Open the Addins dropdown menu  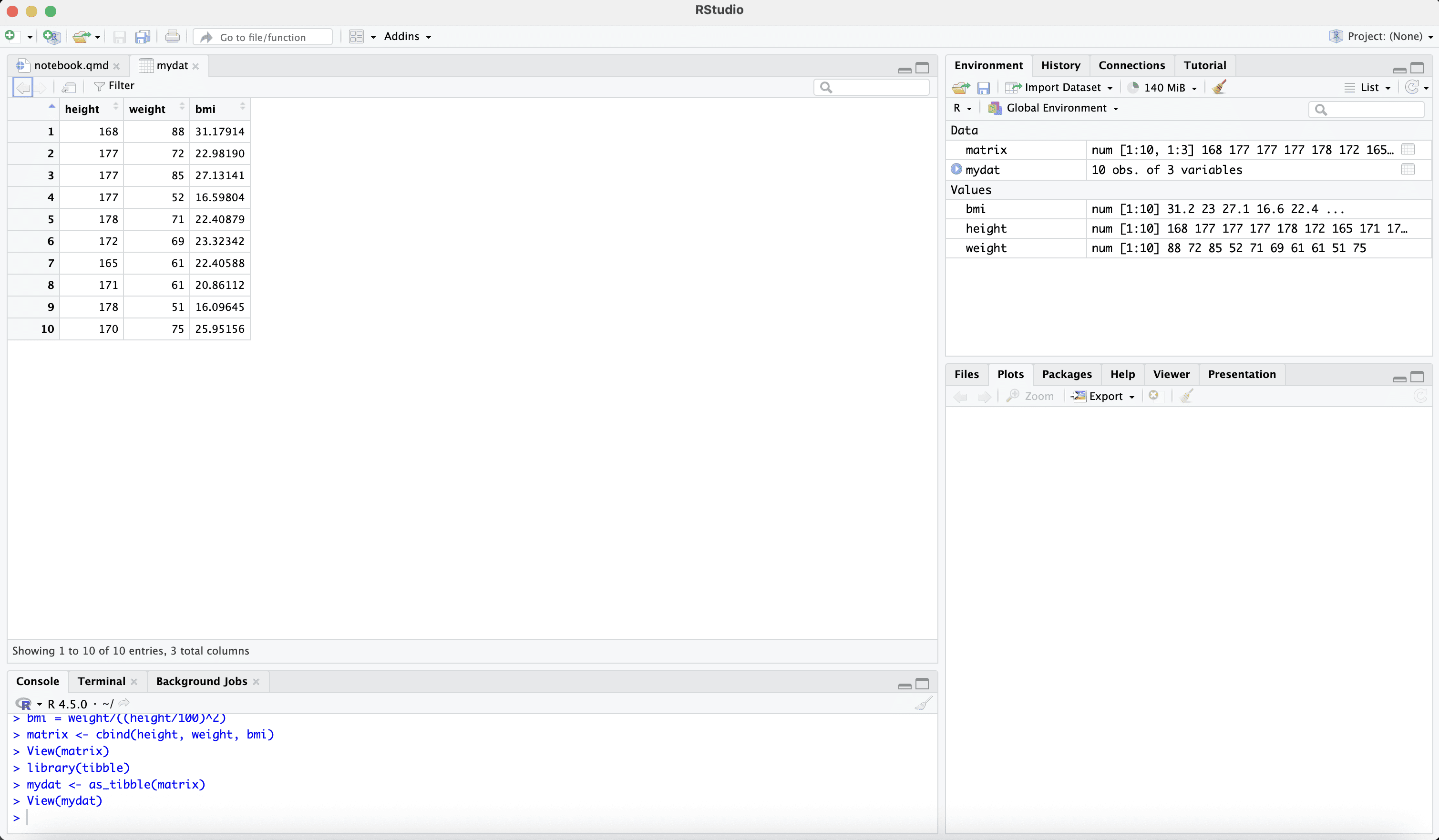tap(407, 37)
